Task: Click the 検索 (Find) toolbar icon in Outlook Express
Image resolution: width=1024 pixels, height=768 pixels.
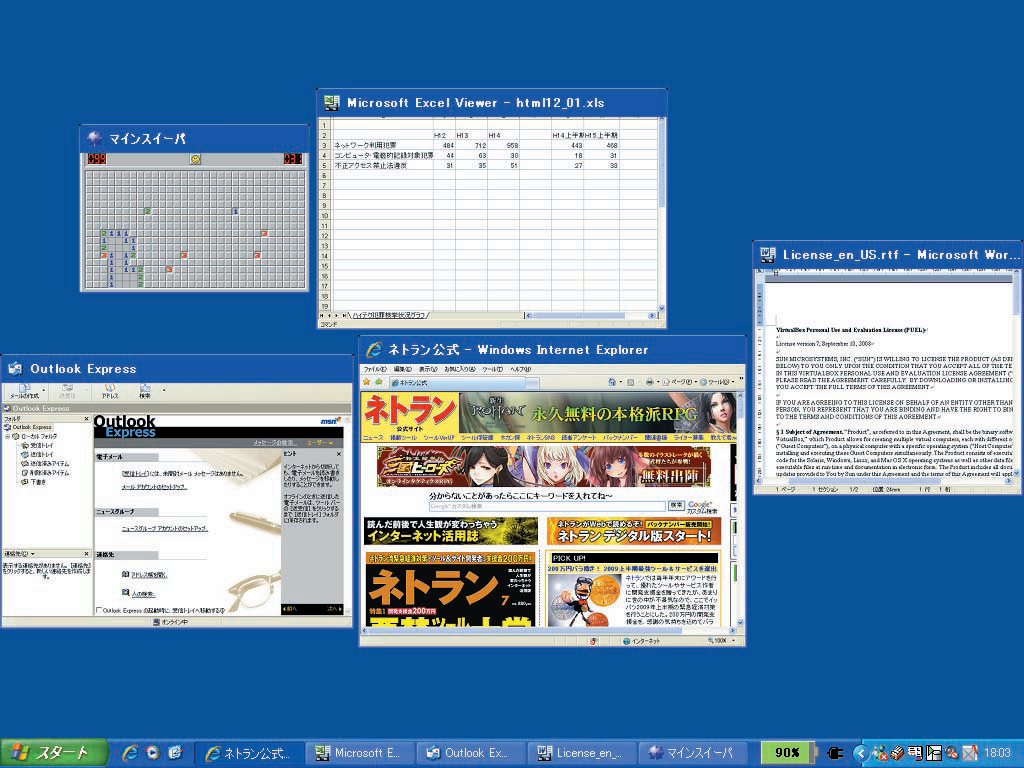Action: (x=145, y=391)
